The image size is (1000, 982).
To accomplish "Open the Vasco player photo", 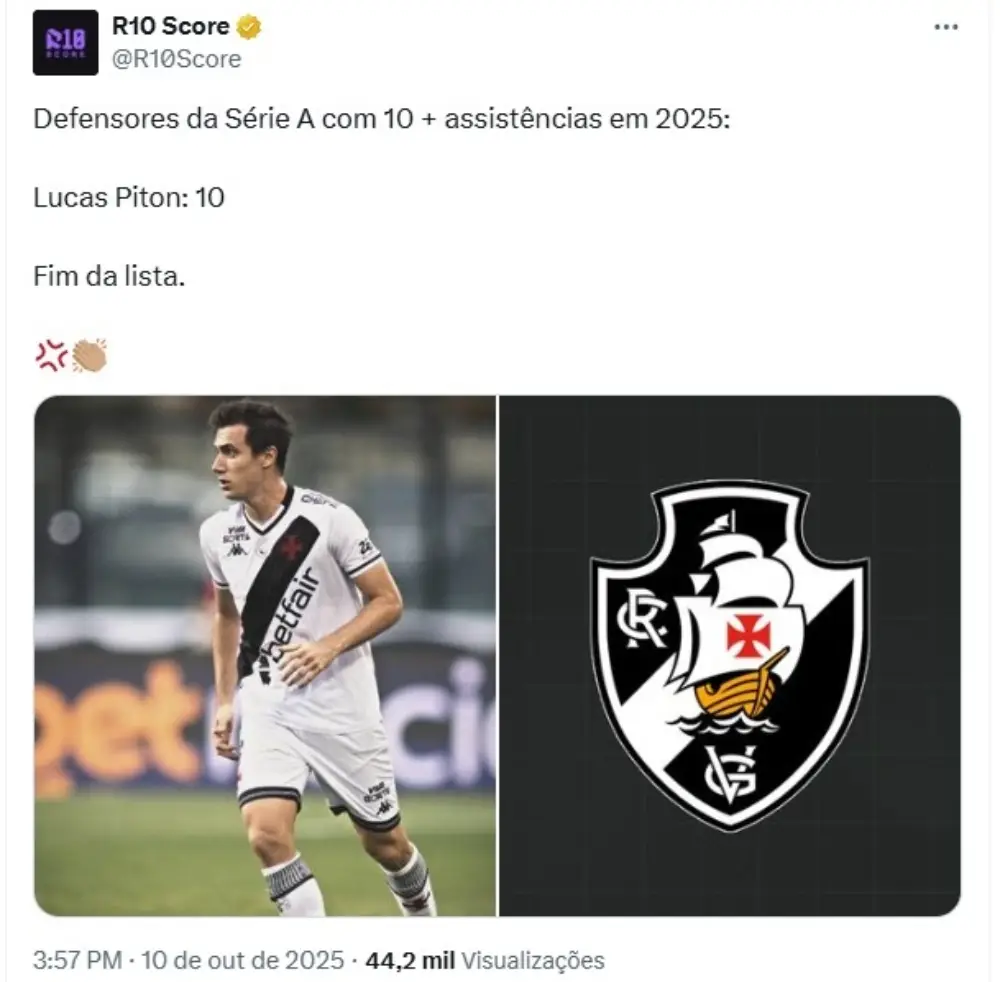I will click(x=265, y=655).
